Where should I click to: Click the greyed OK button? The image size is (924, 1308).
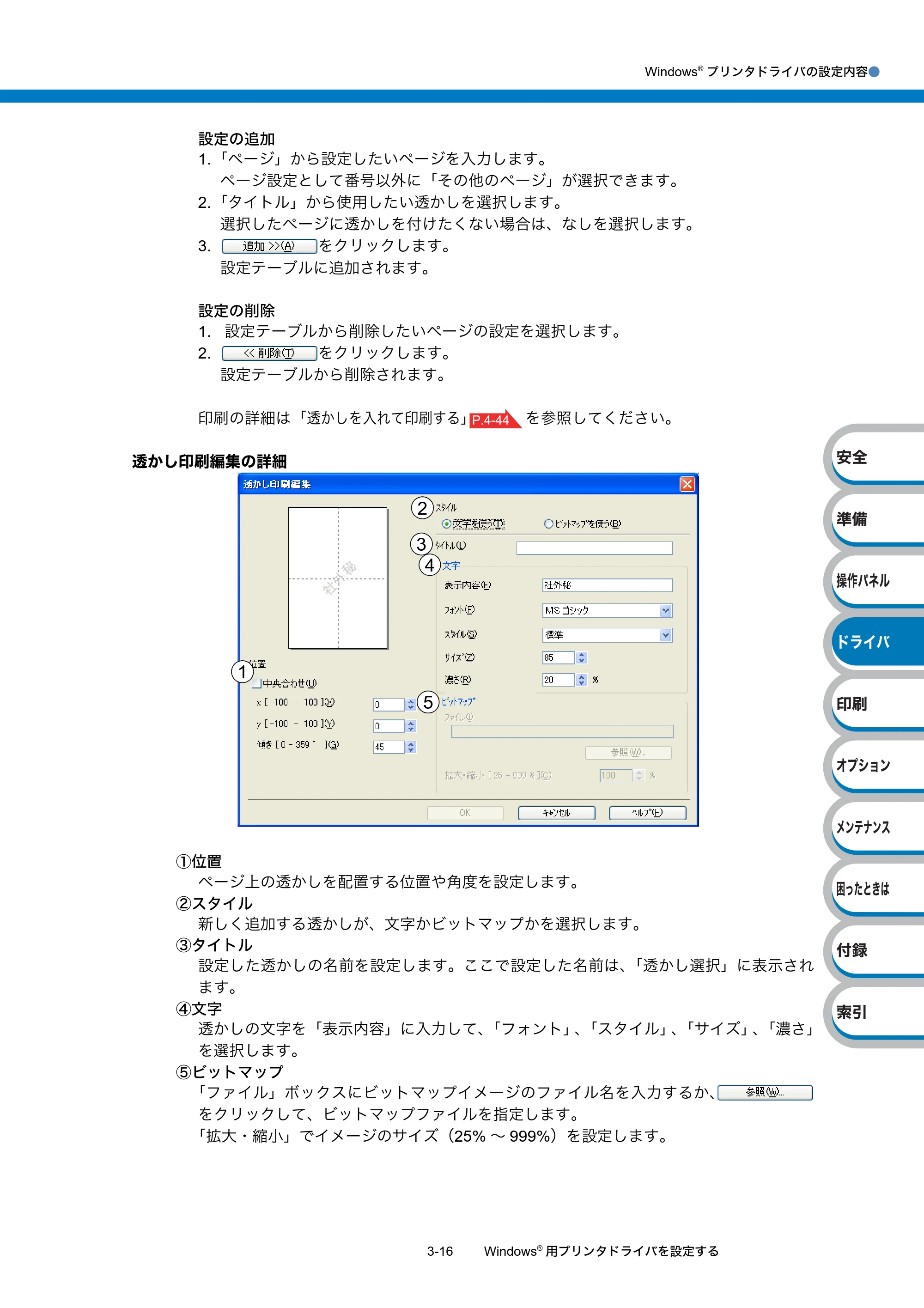tap(465, 813)
